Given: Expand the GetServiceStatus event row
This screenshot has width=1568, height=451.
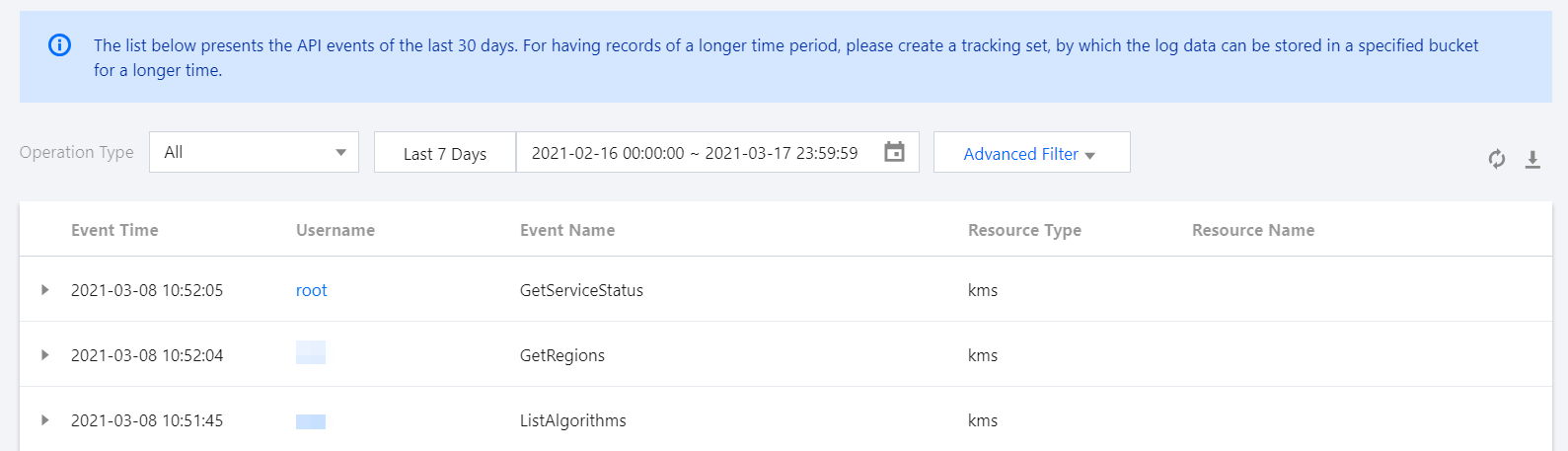Looking at the screenshot, I should (x=45, y=290).
